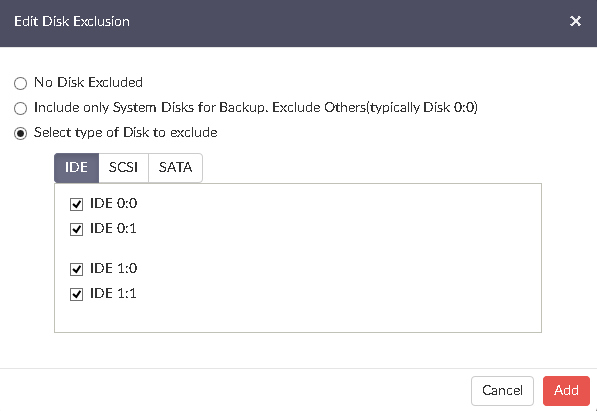
Task: Click 'Include only System Disks for Backup' text
Action: [x=150, y=107]
